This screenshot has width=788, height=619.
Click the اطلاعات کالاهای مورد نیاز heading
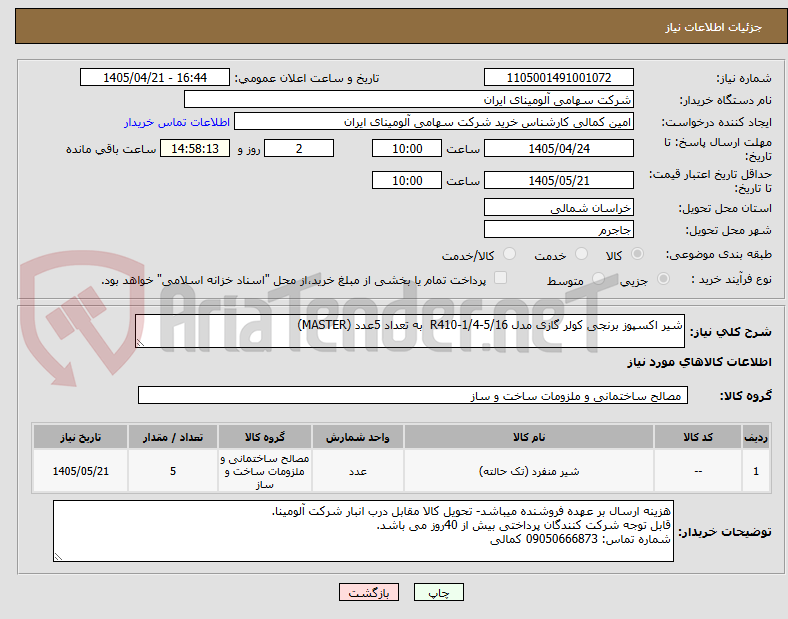click(x=699, y=362)
